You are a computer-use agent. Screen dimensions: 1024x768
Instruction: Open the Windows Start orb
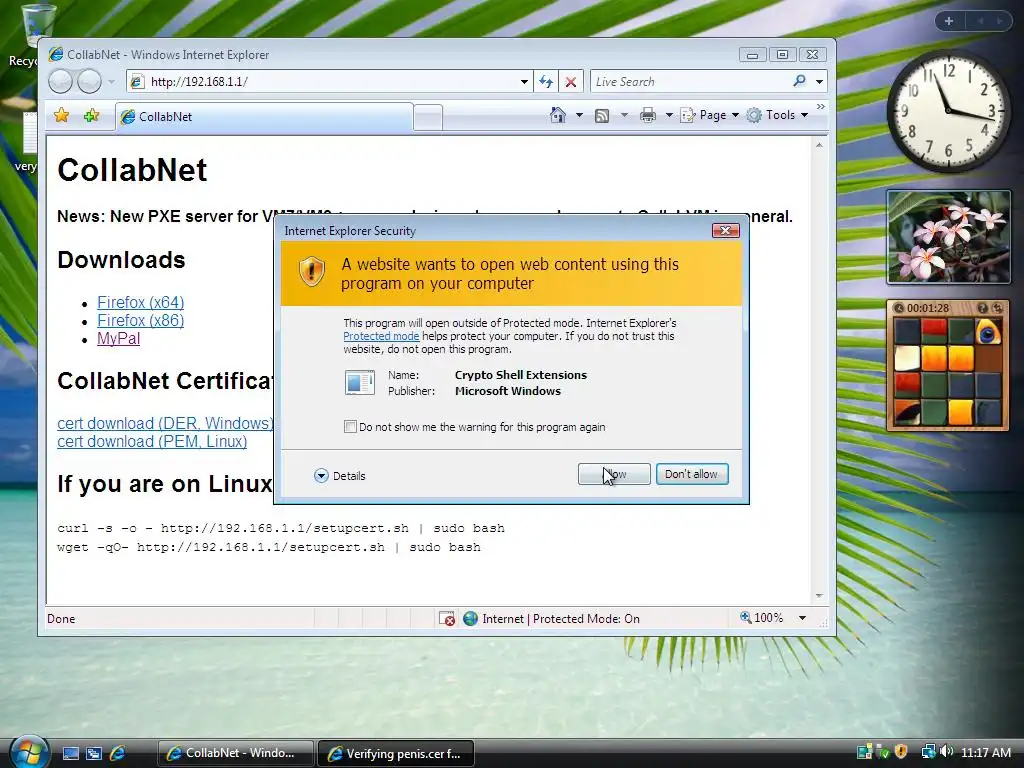click(27, 752)
